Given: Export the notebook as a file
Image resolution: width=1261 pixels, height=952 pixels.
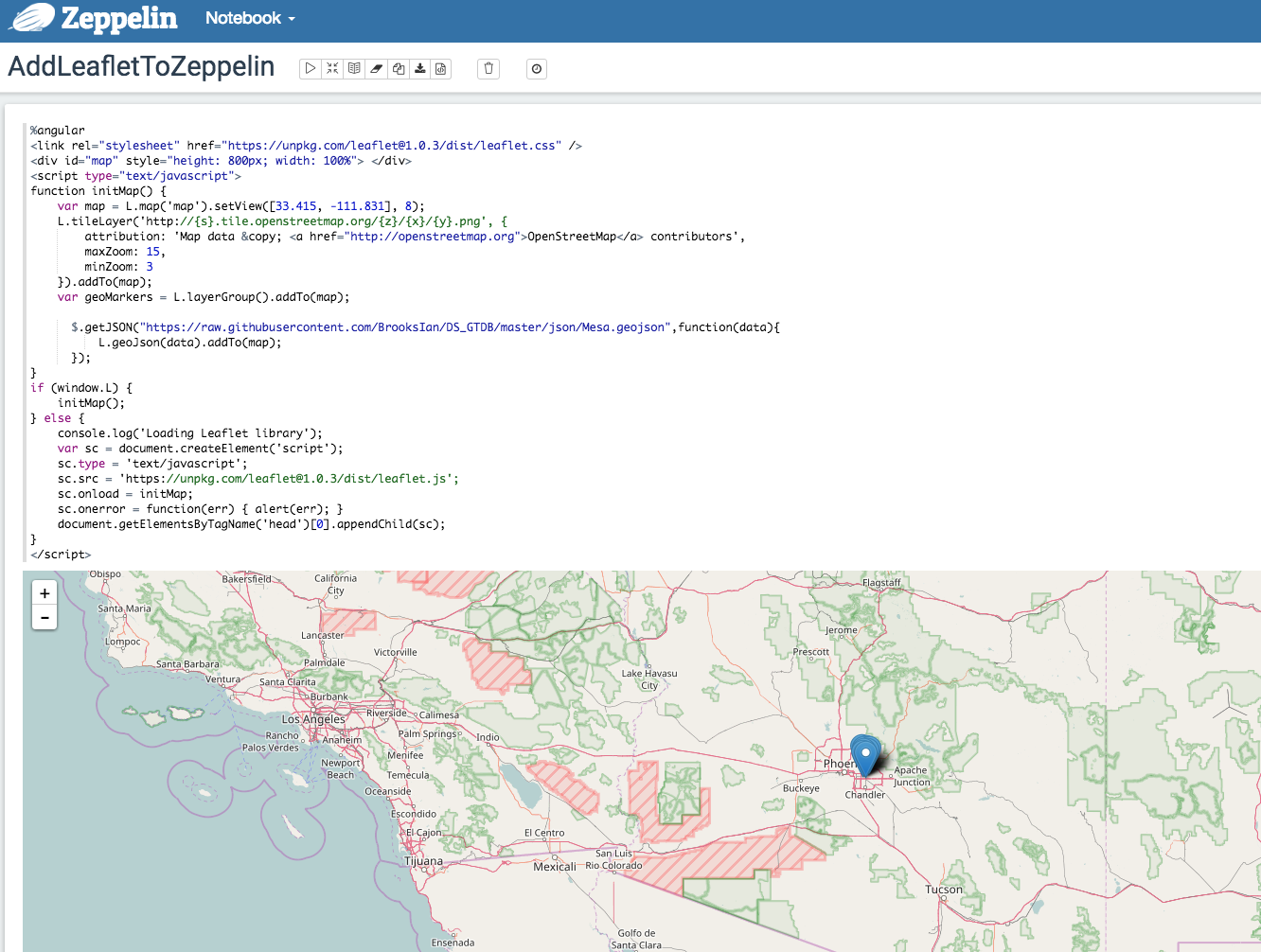Looking at the screenshot, I should (x=419, y=68).
